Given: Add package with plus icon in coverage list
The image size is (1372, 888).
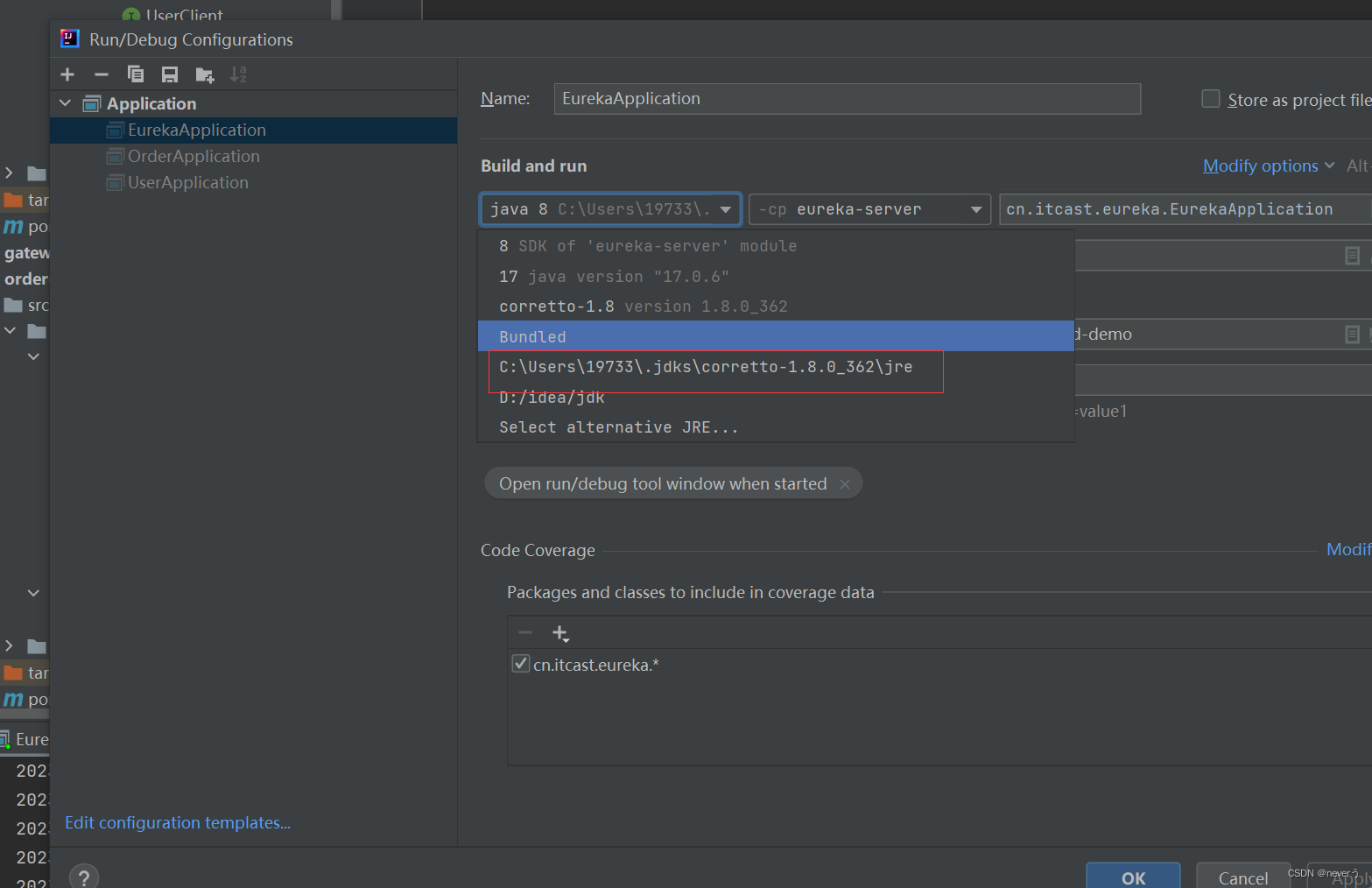Looking at the screenshot, I should (560, 633).
